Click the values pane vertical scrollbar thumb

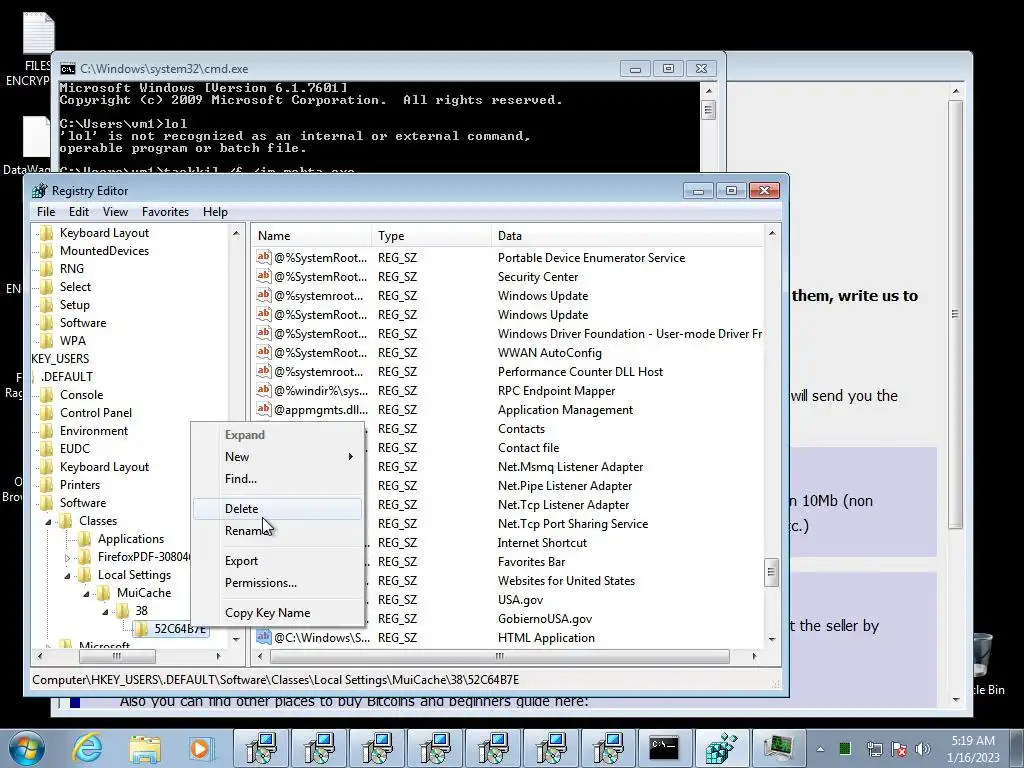coord(771,573)
